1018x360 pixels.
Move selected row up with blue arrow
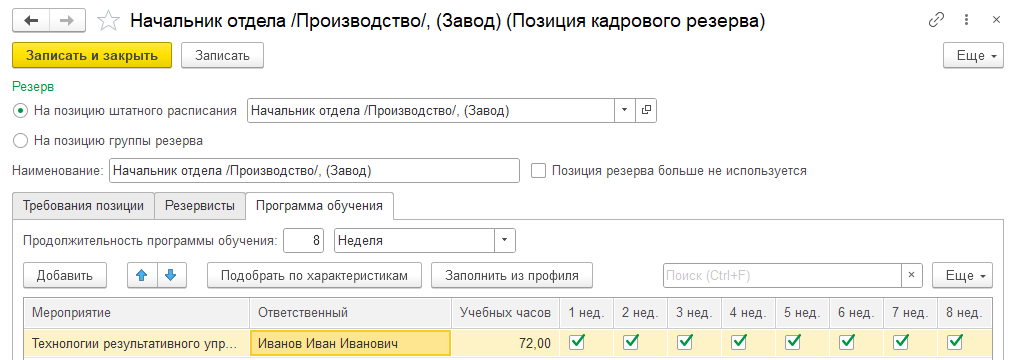click(142, 276)
